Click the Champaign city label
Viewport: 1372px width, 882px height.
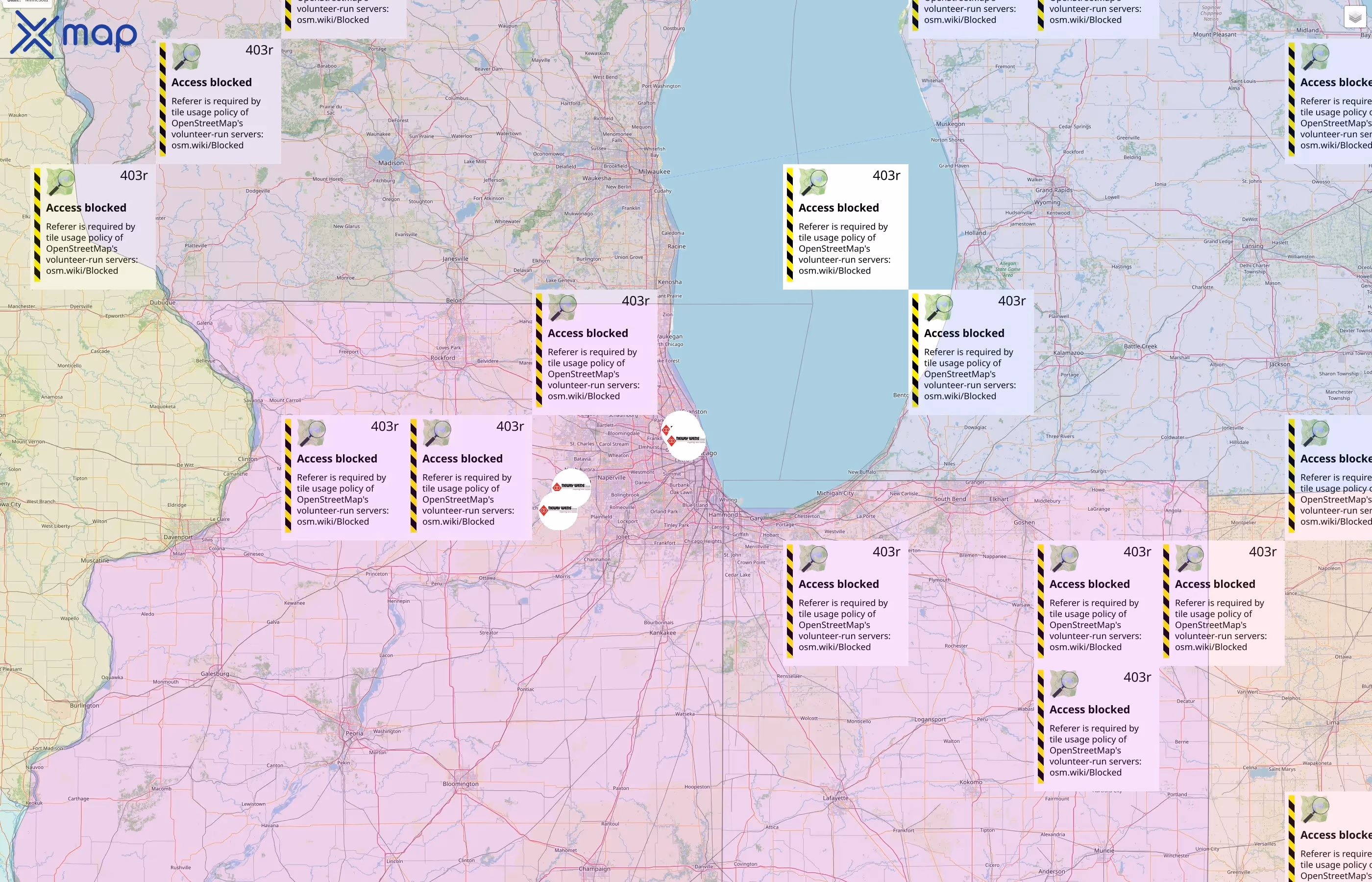pyautogui.click(x=594, y=869)
